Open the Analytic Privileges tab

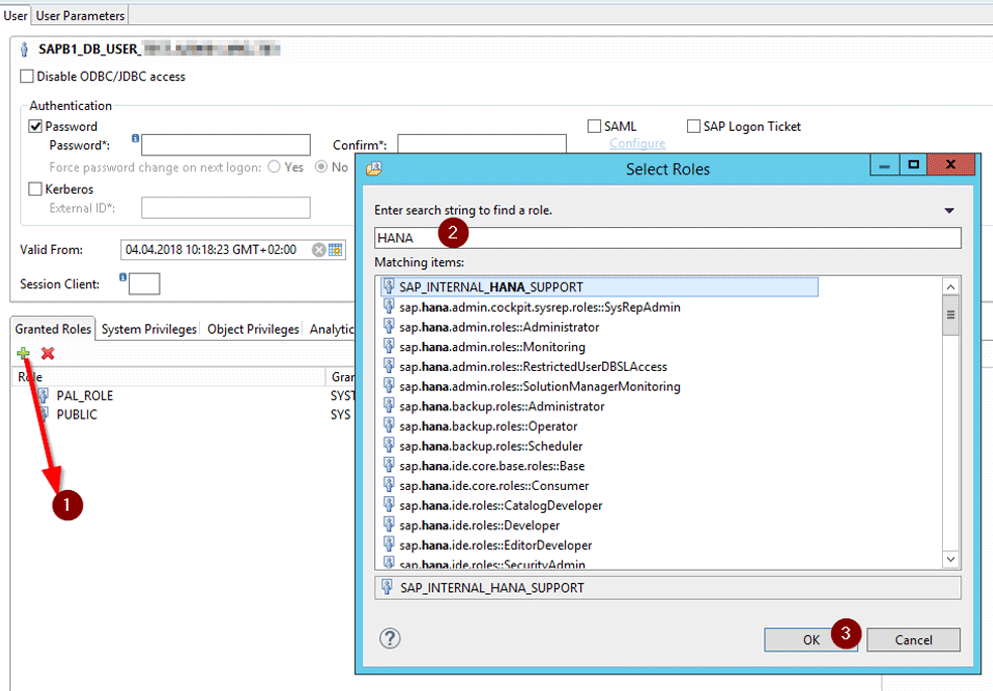point(331,329)
